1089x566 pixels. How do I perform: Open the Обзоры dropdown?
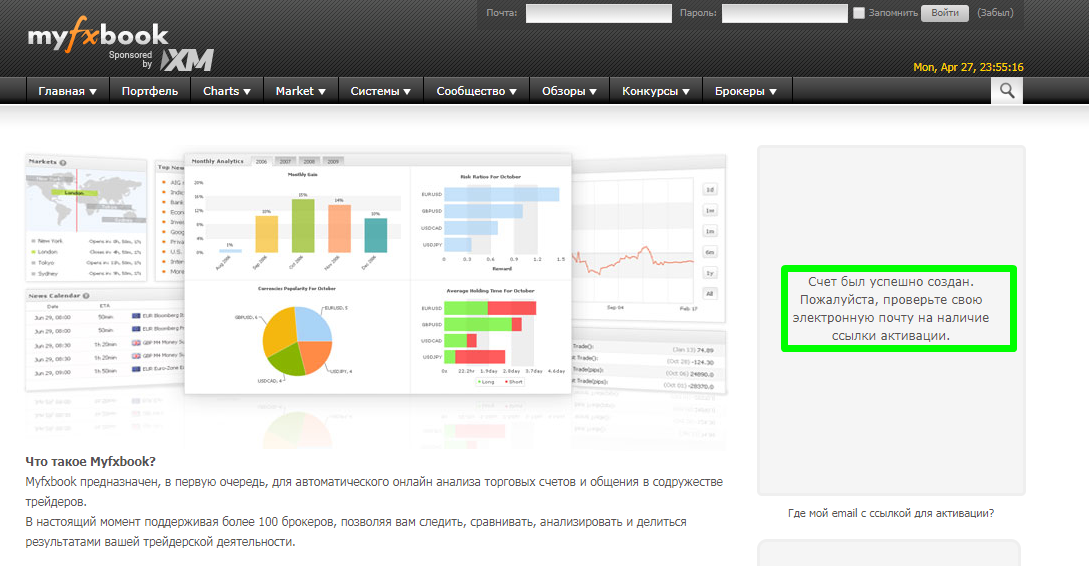(x=570, y=91)
